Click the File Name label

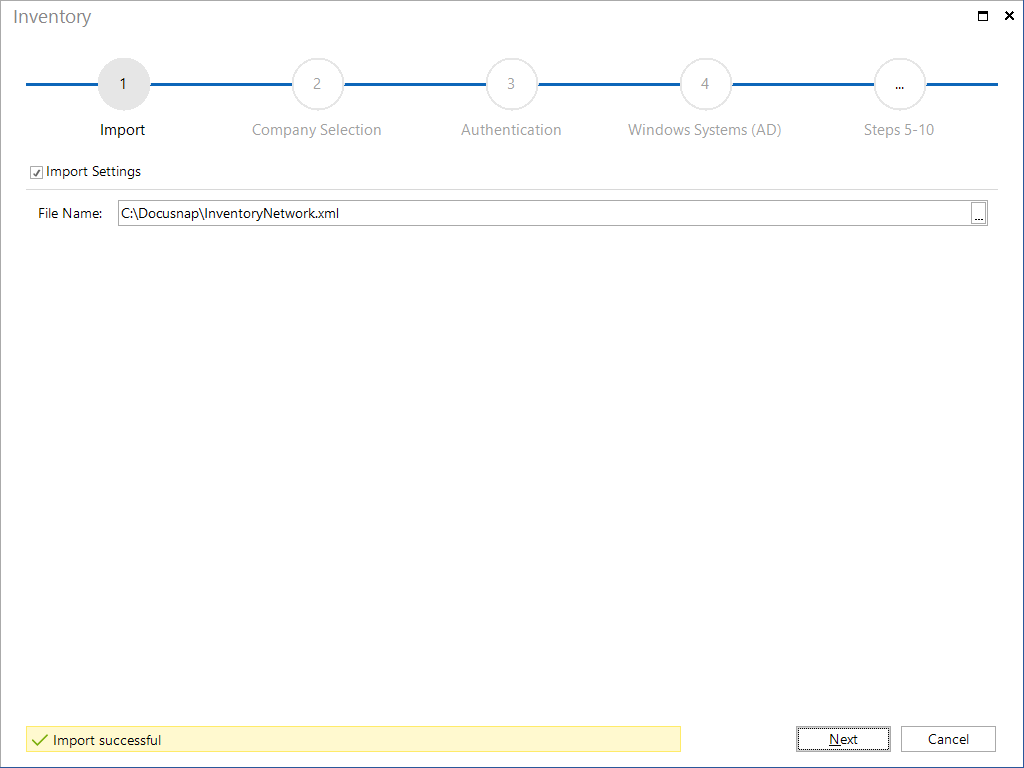point(70,214)
